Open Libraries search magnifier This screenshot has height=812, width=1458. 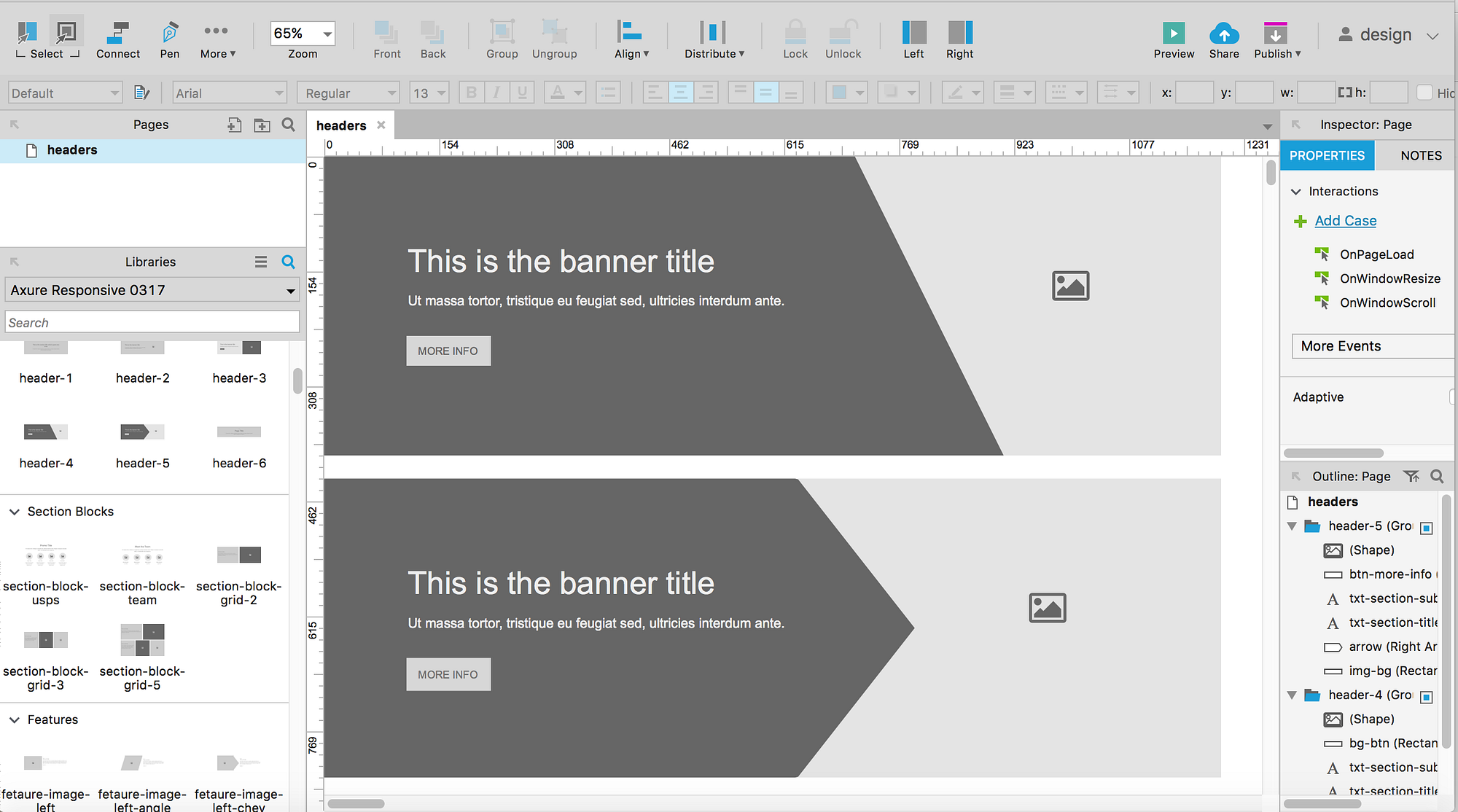click(x=288, y=262)
